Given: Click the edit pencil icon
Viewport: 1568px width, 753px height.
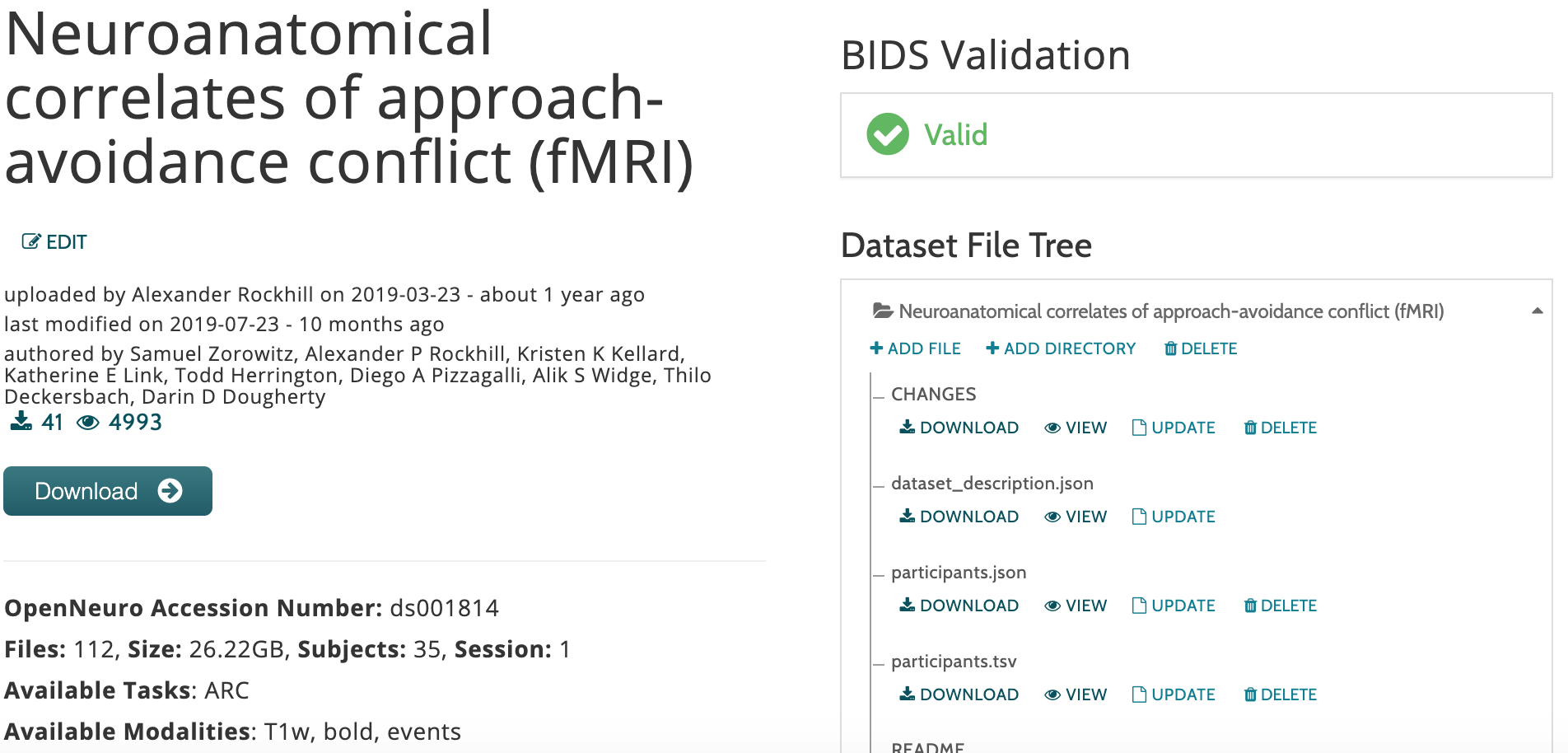Looking at the screenshot, I should pos(30,241).
